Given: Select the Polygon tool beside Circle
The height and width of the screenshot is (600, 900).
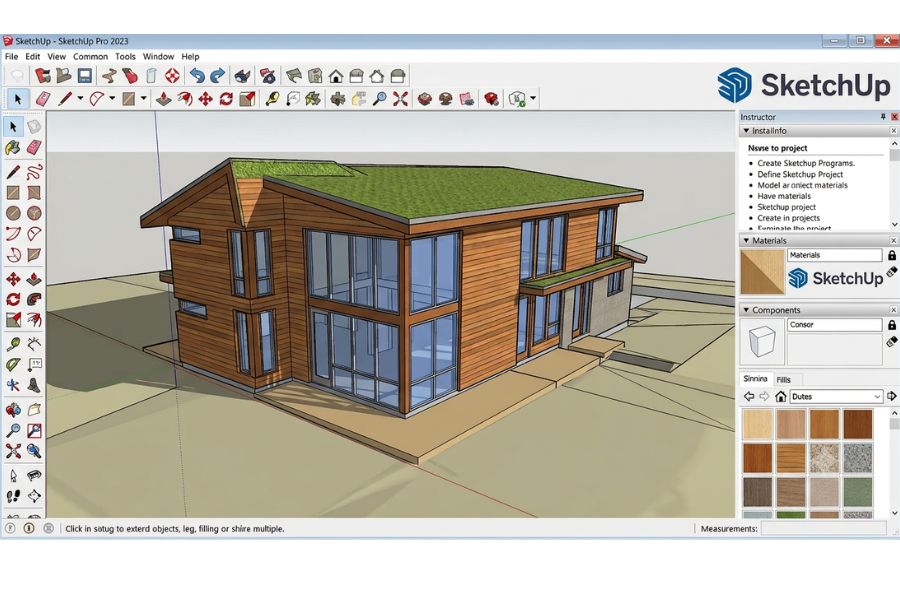Looking at the screenshot, I should point(34,213).
